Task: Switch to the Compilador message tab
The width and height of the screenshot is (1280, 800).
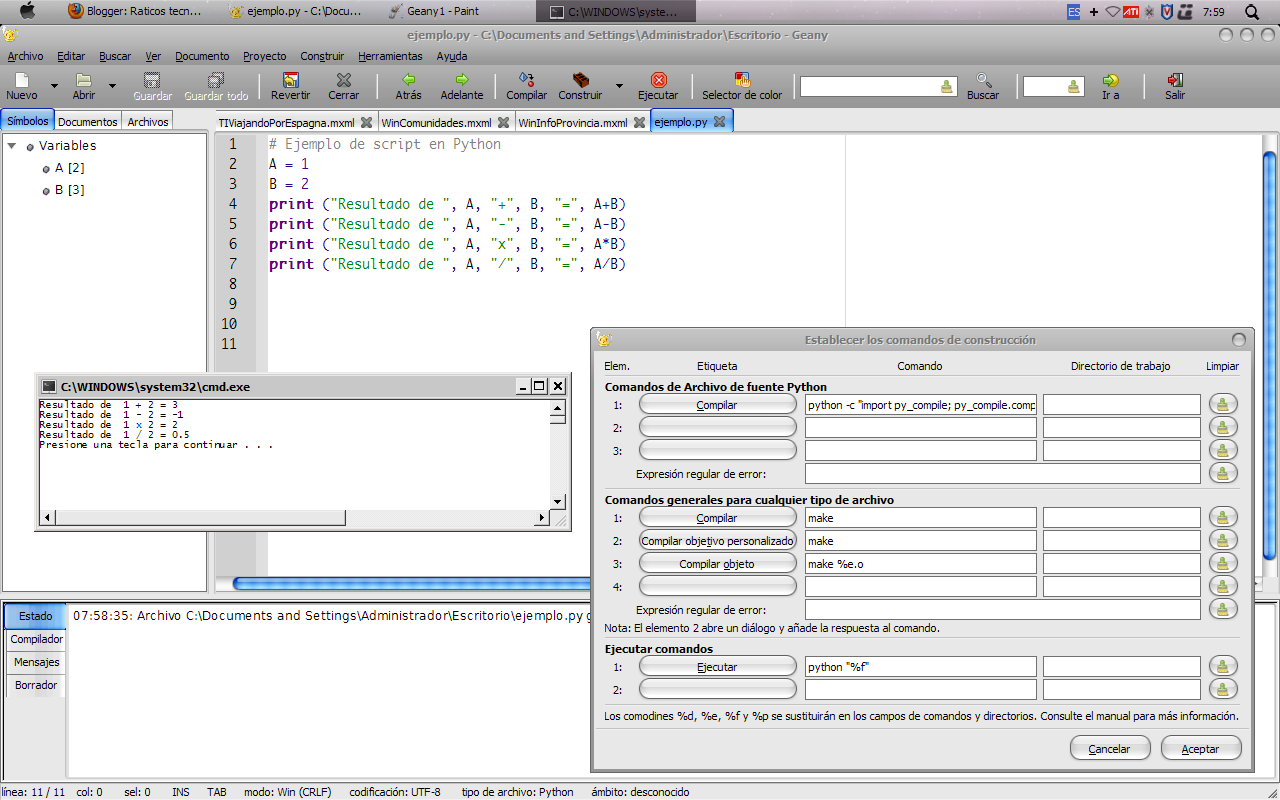Action: (x=36, y=639)
